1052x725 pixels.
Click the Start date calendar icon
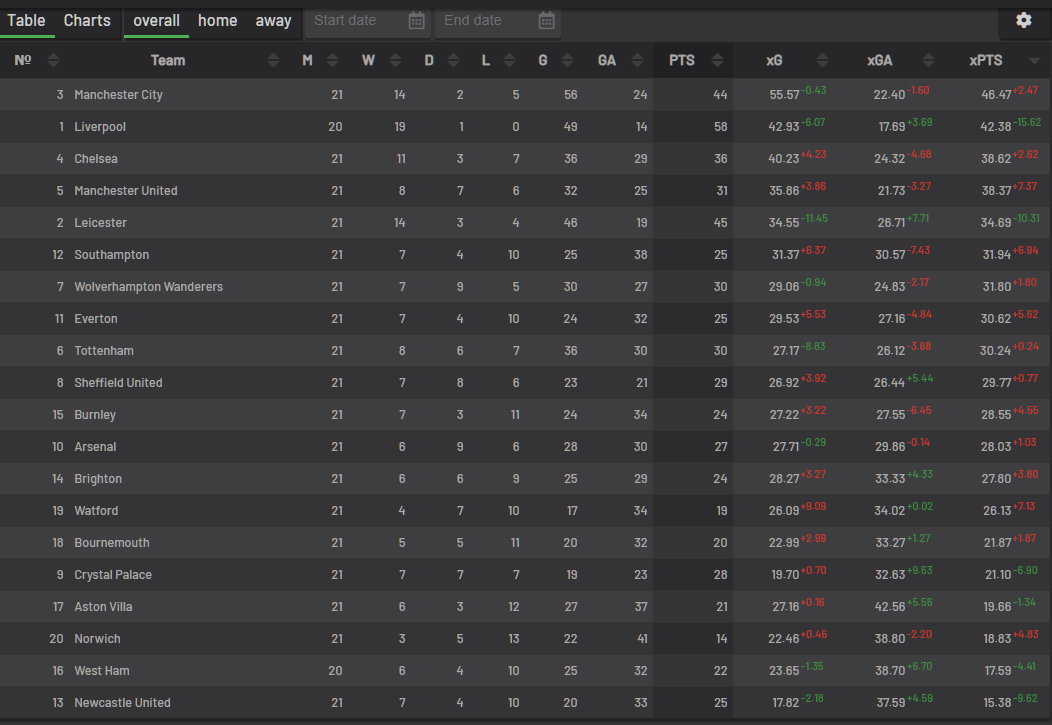point(417,21)
